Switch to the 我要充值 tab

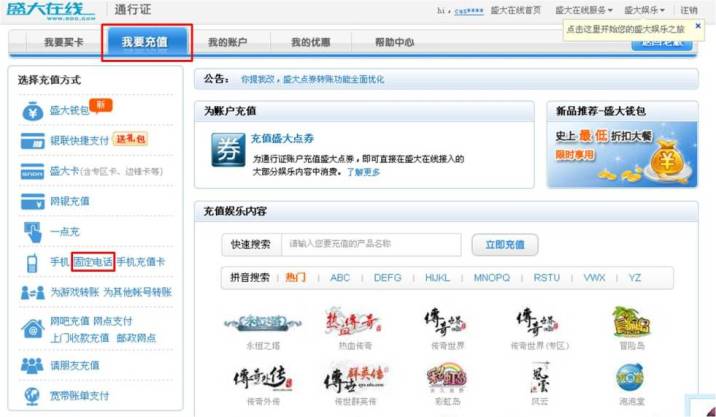tap(145, 42)
